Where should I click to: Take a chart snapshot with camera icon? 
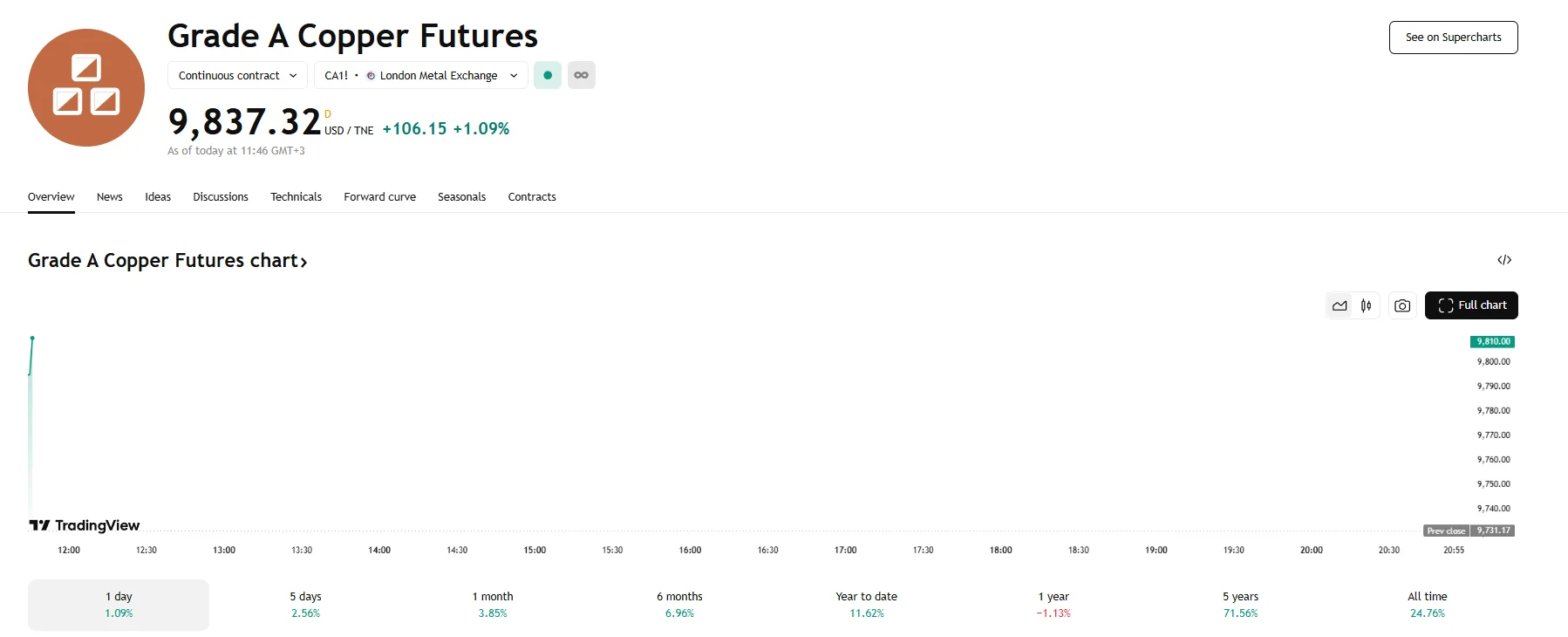pos(1402,305)
